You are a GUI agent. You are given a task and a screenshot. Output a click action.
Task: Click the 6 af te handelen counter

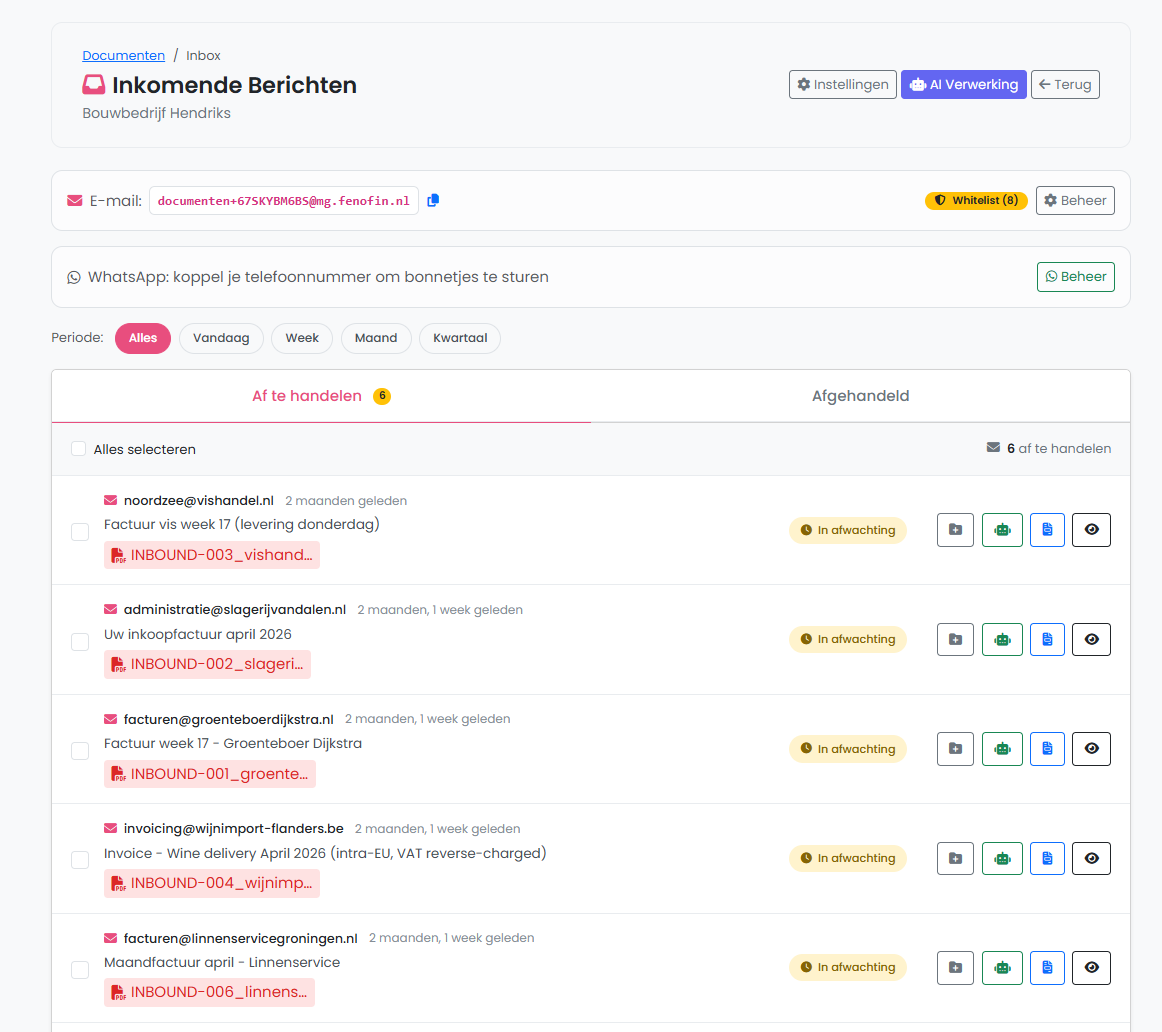tap(1049, 448)
